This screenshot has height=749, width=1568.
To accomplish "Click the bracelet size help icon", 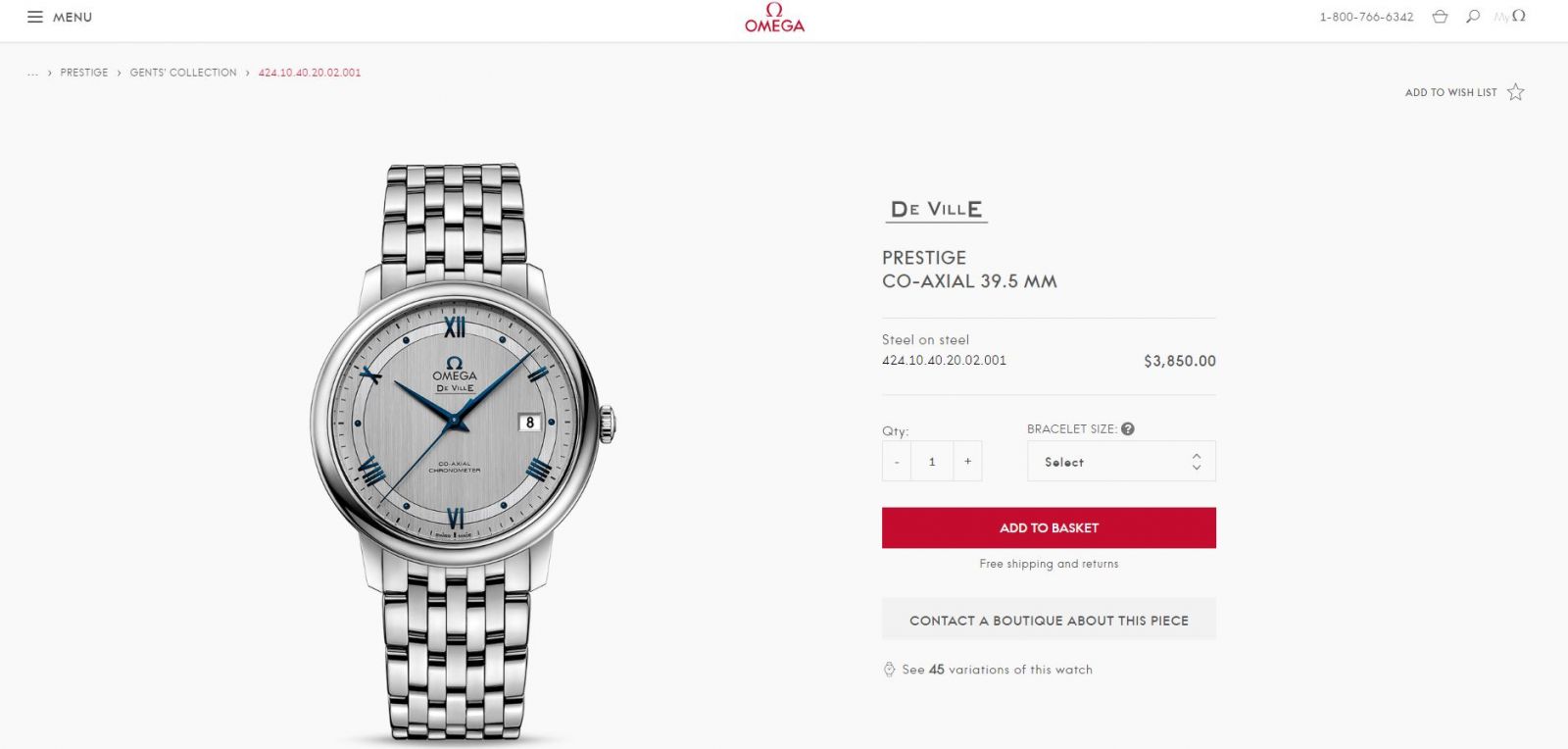I will (x=1128, y=429).
